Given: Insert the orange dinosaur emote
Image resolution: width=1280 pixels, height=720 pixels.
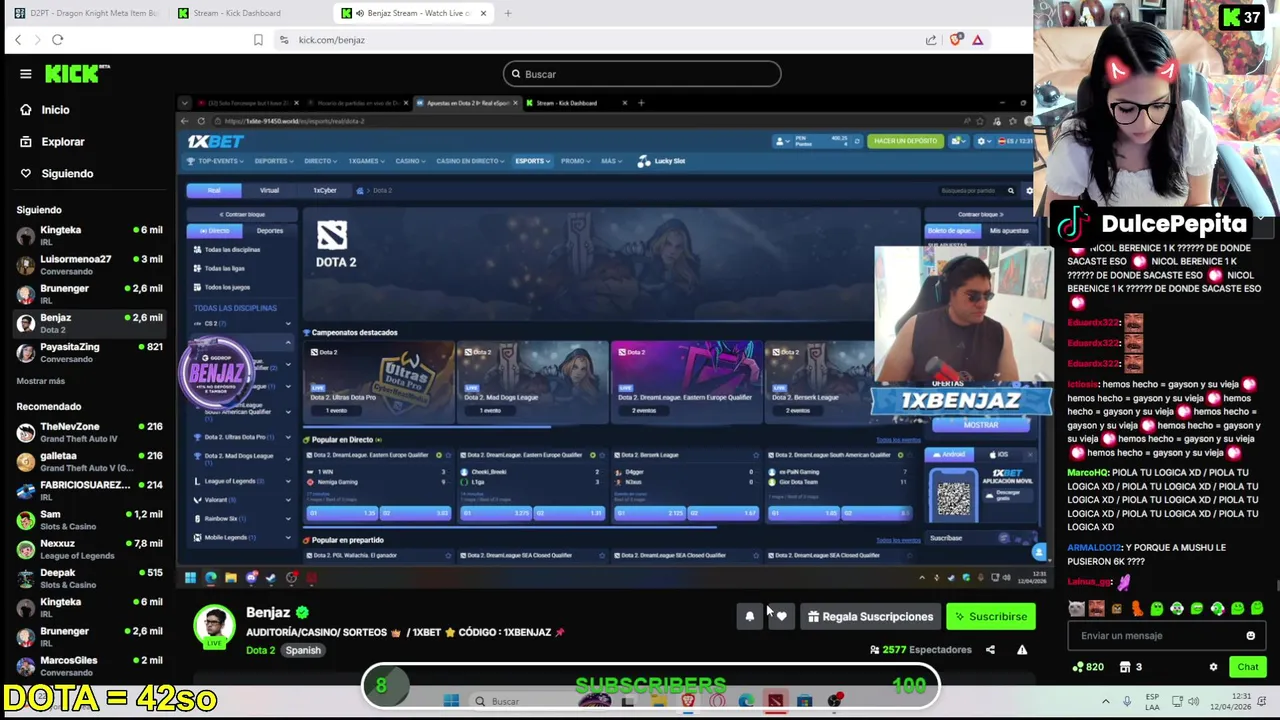Looking at the screenshot, I should point(1137,608).
